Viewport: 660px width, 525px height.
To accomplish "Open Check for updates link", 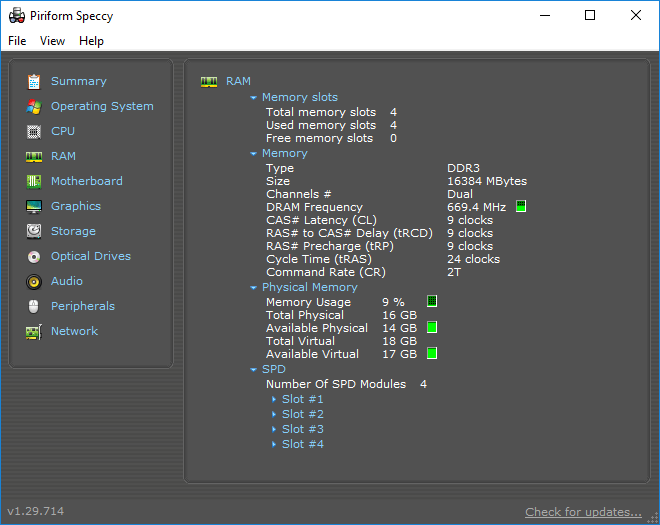I will tap(583, 512).
